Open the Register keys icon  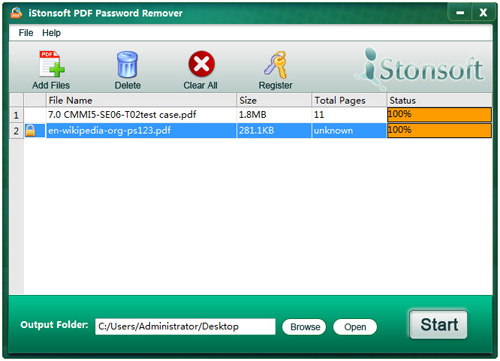(275, 64)
